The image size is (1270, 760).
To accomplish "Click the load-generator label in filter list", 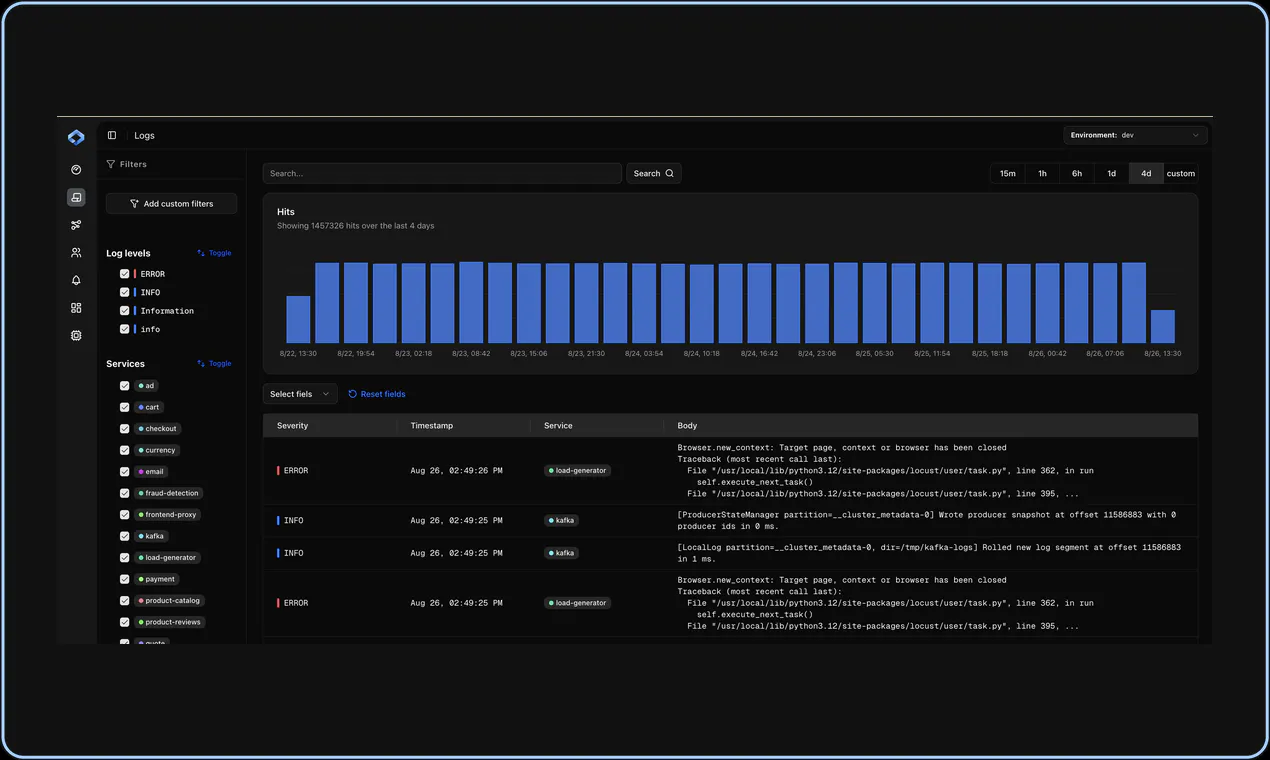I will coord(167,558).
